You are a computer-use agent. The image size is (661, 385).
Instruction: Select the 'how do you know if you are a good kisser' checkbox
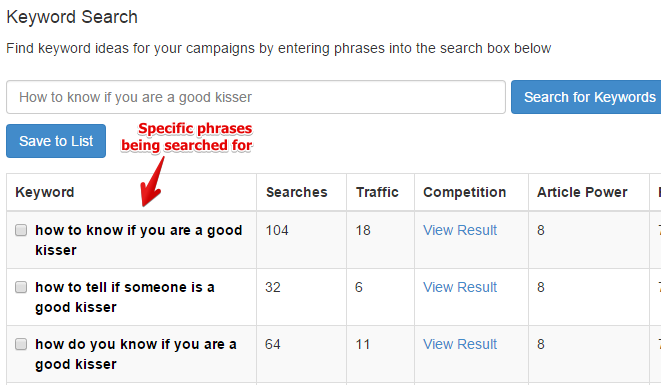point(21,344)
